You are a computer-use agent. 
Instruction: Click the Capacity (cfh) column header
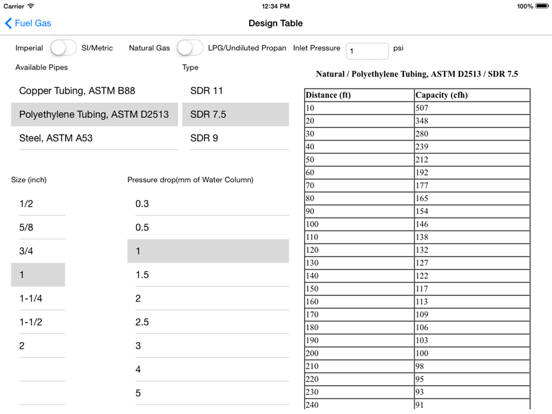pos(472,95)
